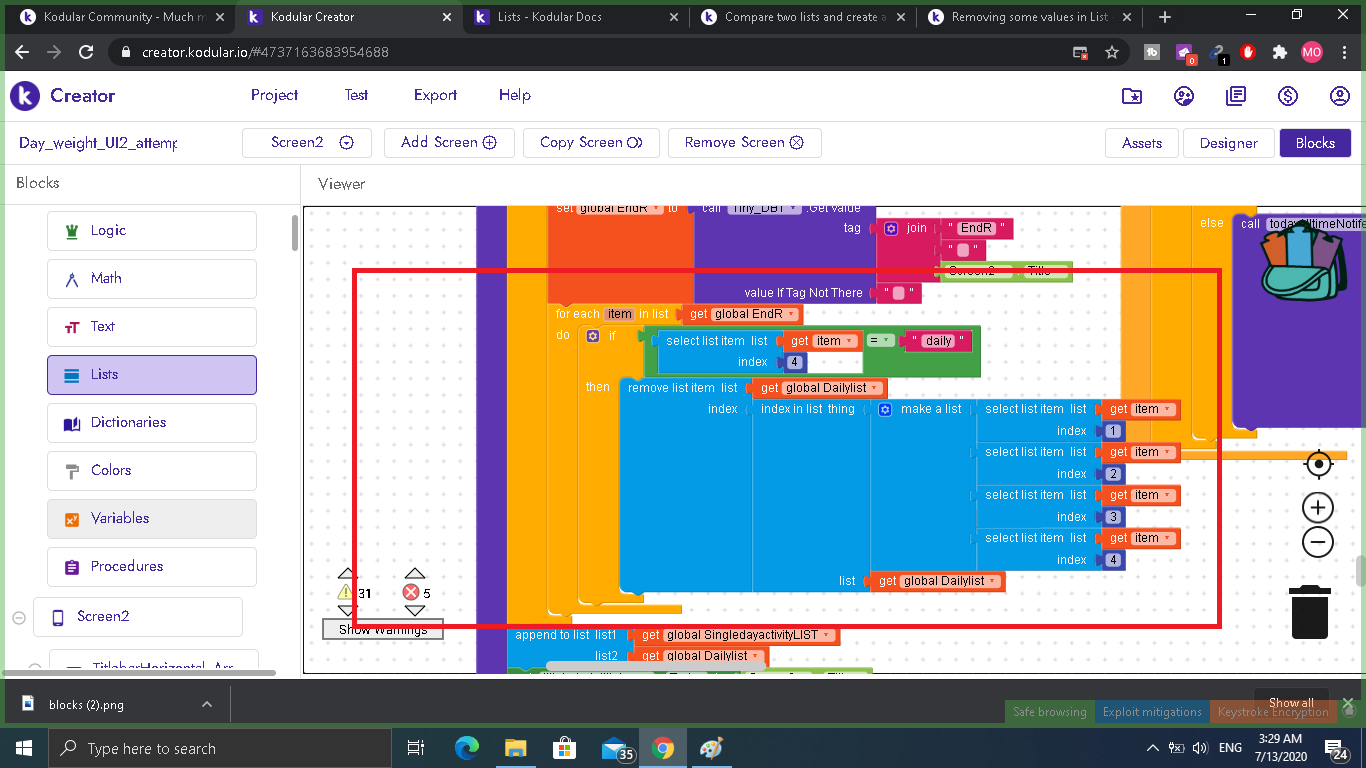The height and width of the screenshot is (768, 1366).
Task: Collapse the Screen2 tree node
Action: [x=18, y=617]
